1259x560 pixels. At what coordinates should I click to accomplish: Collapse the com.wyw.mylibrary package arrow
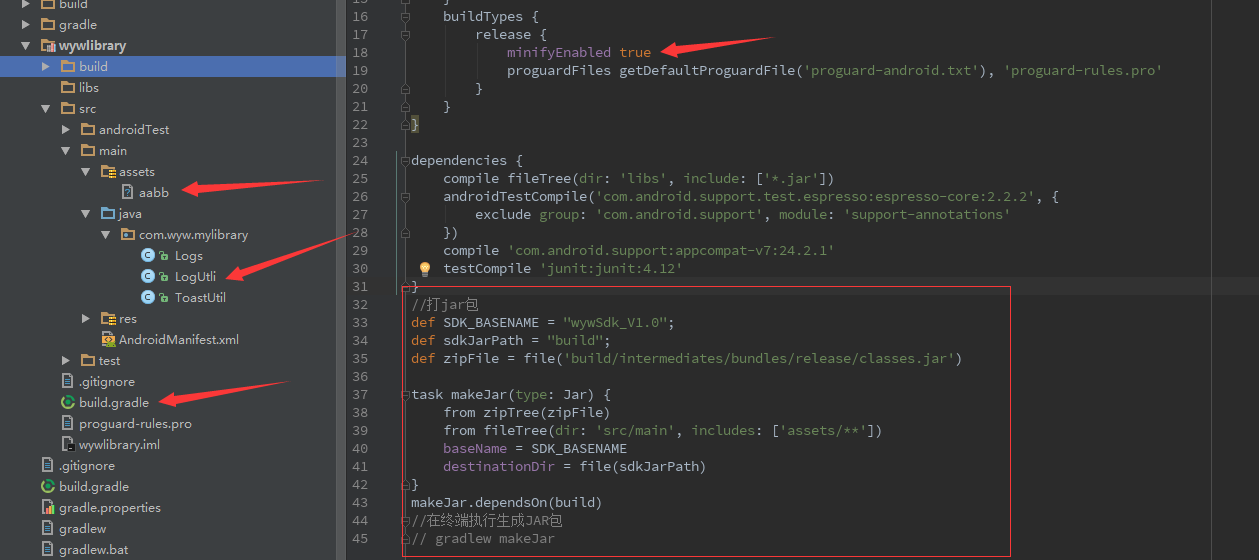click(x=106, y=234)
